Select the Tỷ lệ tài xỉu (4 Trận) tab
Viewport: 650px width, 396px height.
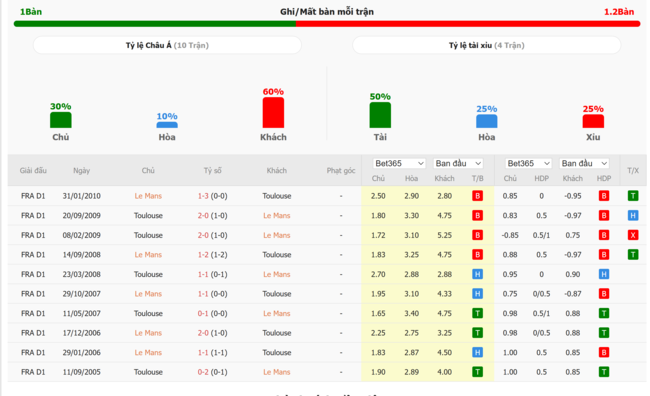[x=487, y=45]
